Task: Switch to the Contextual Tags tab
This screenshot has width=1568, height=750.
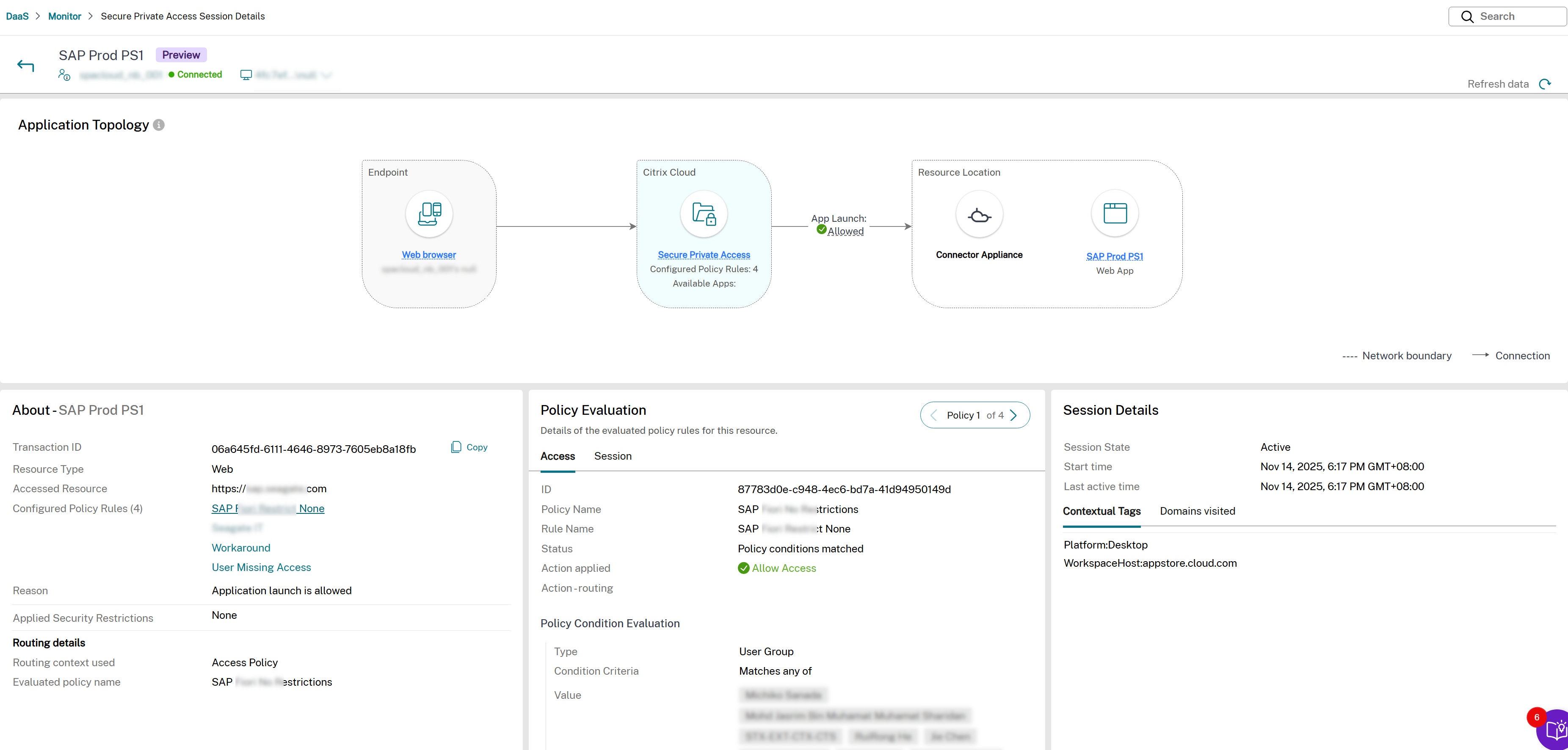Action: [x=1102, y=511]
